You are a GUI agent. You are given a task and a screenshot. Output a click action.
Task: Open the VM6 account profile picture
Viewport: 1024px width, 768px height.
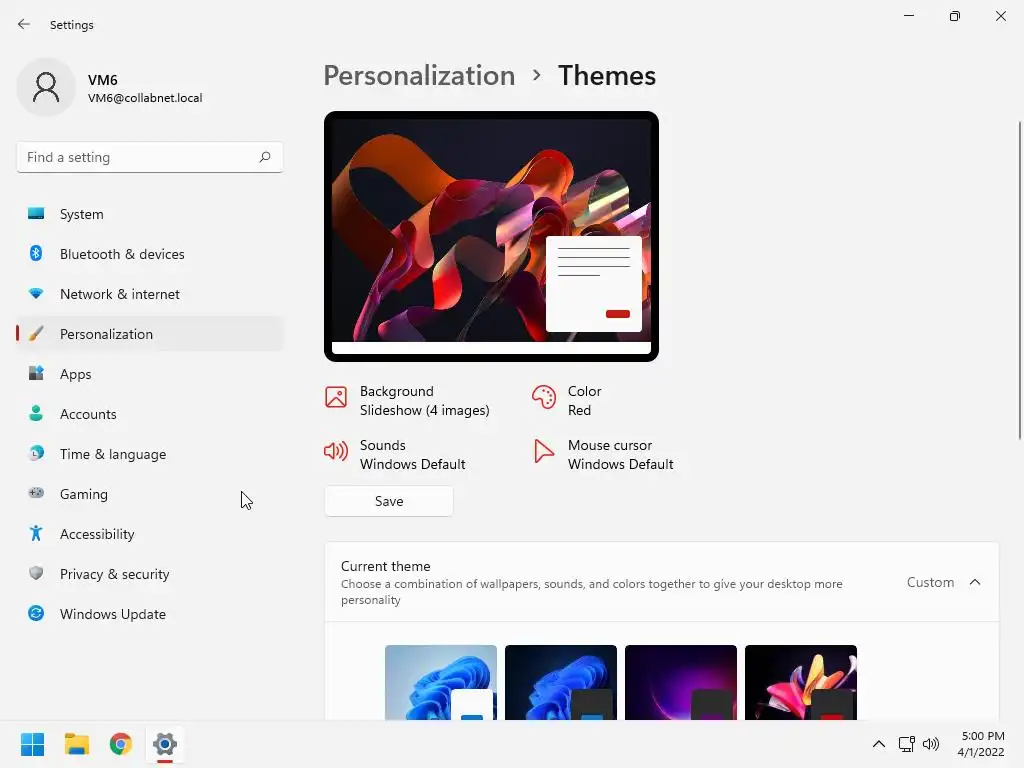pyautogui.click(x=46, y=88)
